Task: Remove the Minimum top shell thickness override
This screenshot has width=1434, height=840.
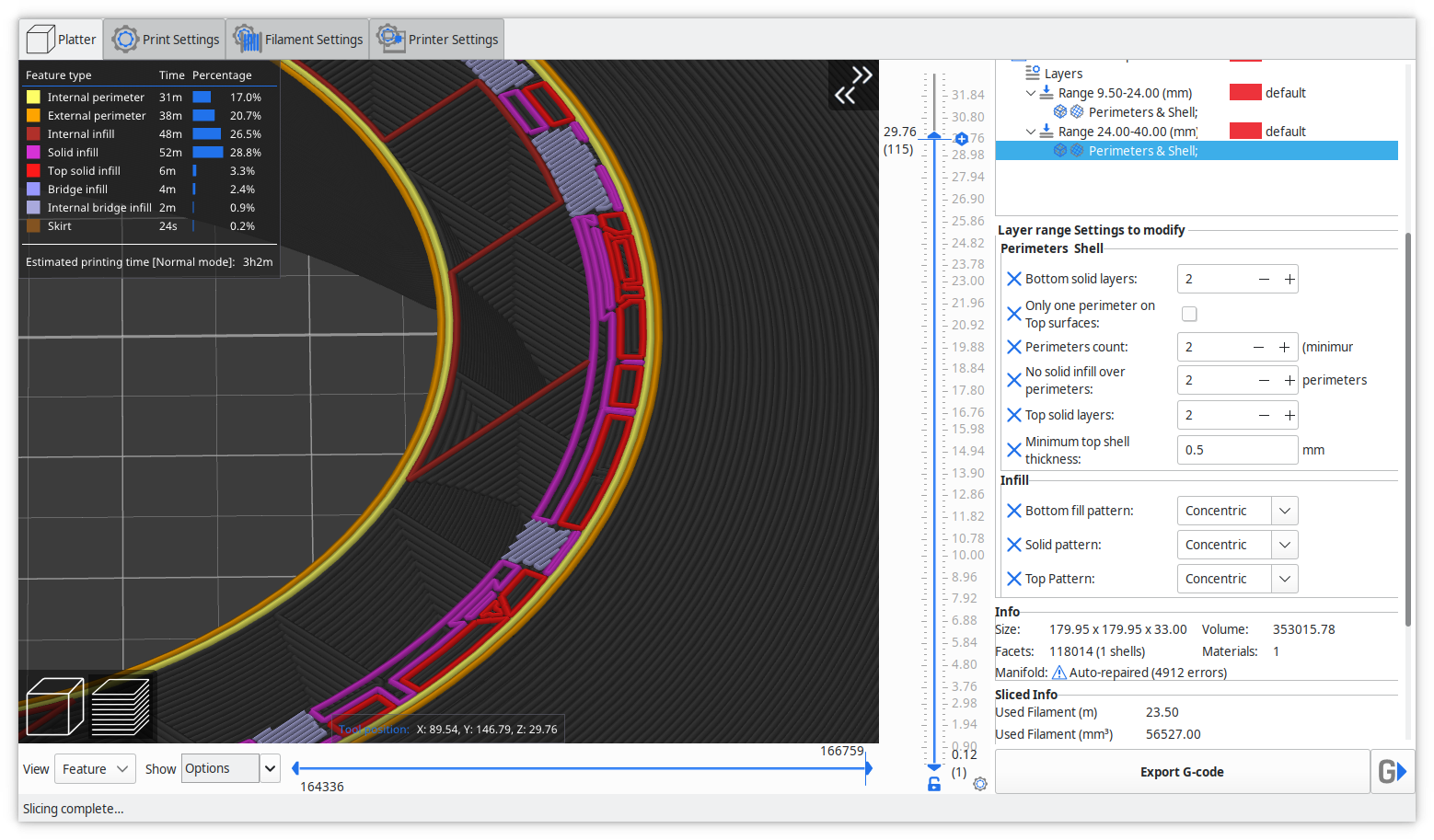Action: (x=1013, y=449)
